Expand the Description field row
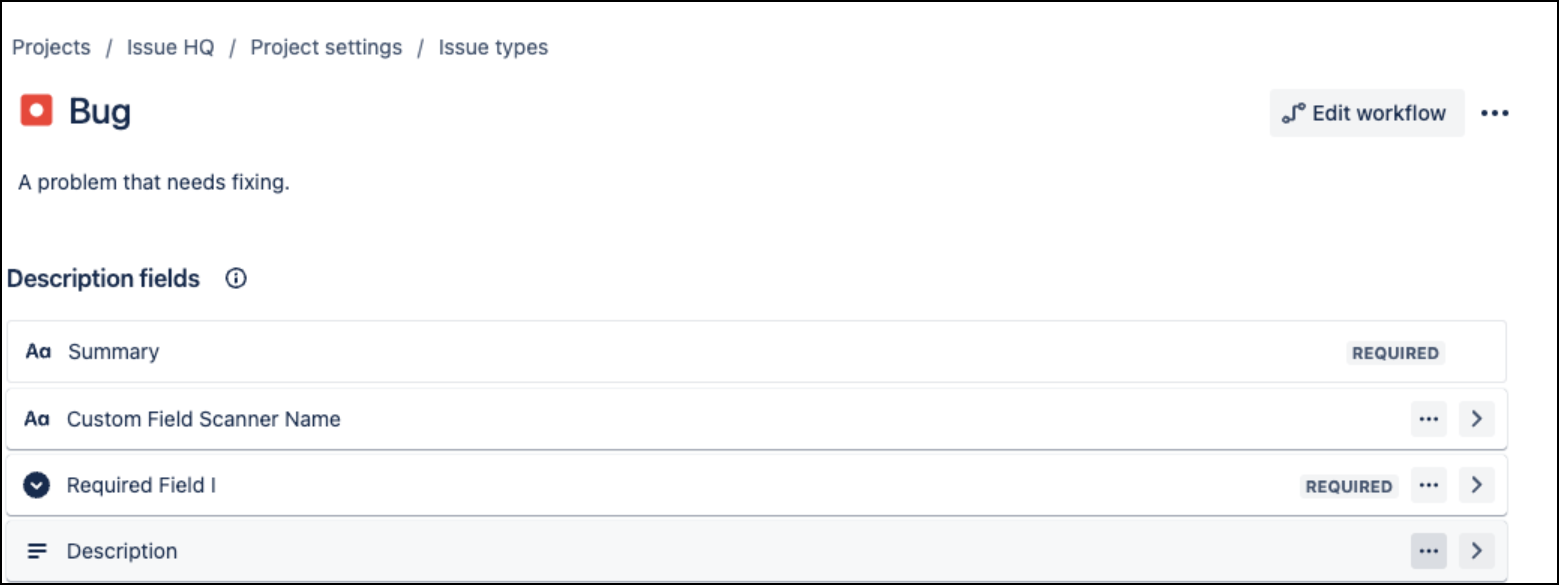 click(1476, 551)
